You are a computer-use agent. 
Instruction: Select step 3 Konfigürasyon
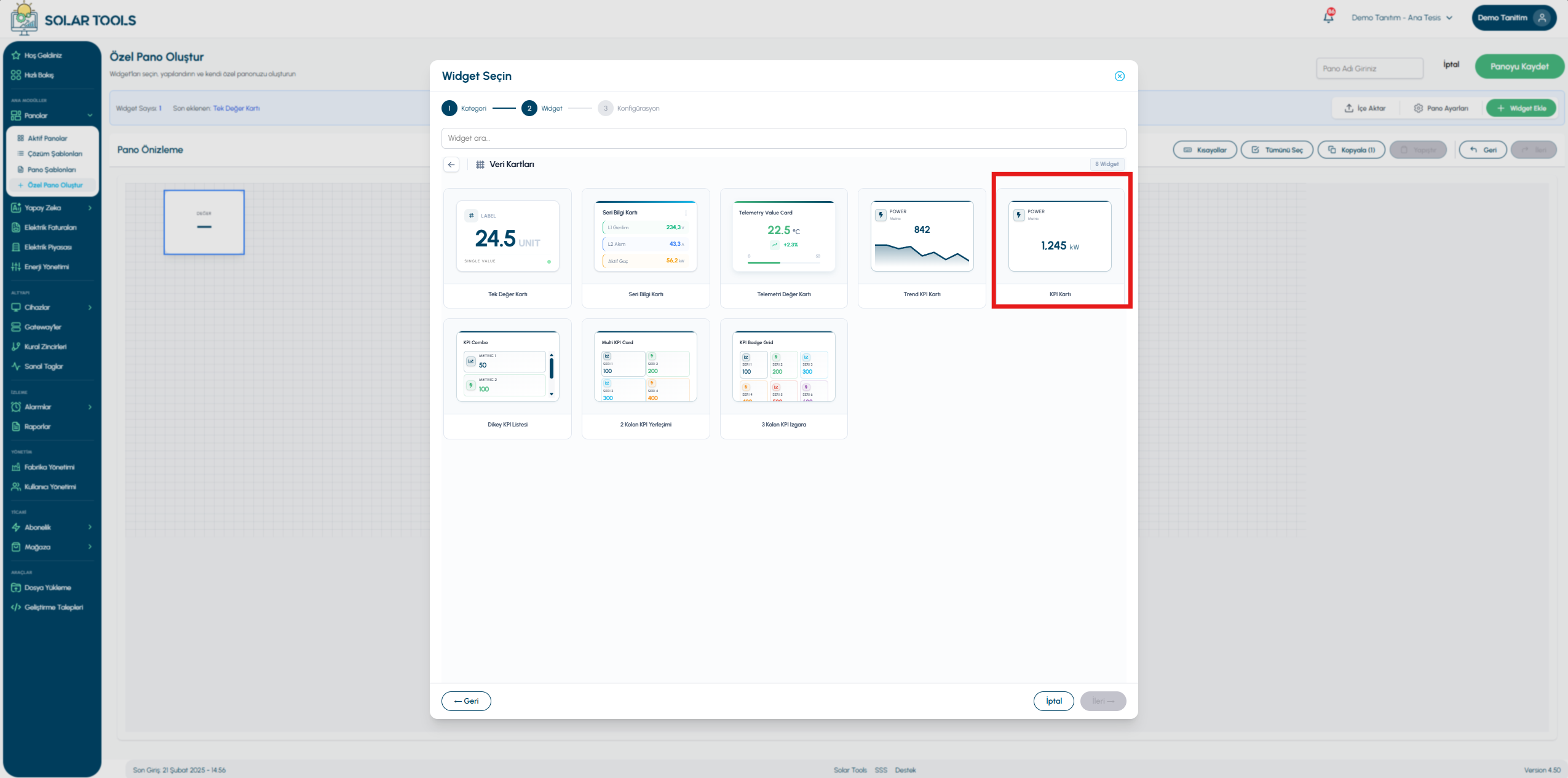[628, 108]
